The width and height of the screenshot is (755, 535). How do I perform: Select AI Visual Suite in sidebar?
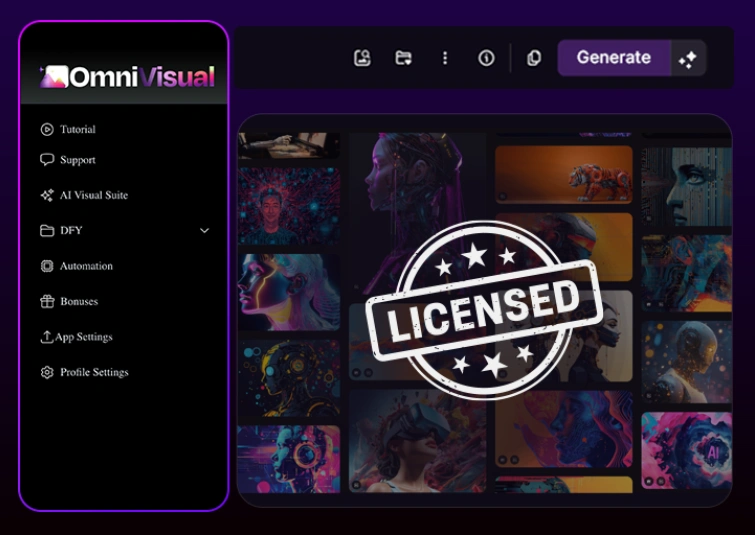pos(94,195)
